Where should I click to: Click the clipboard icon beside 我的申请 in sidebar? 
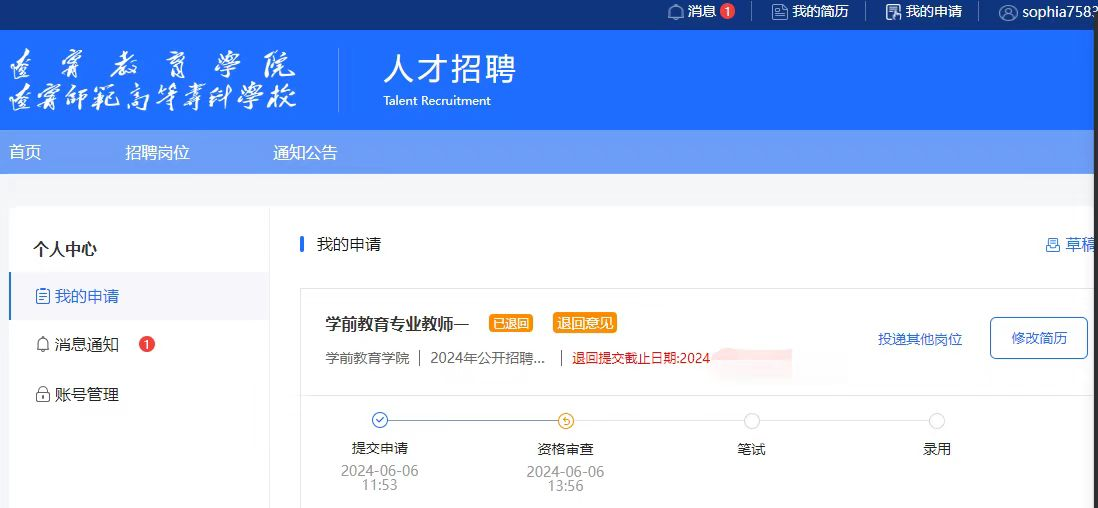click(42, 296)
